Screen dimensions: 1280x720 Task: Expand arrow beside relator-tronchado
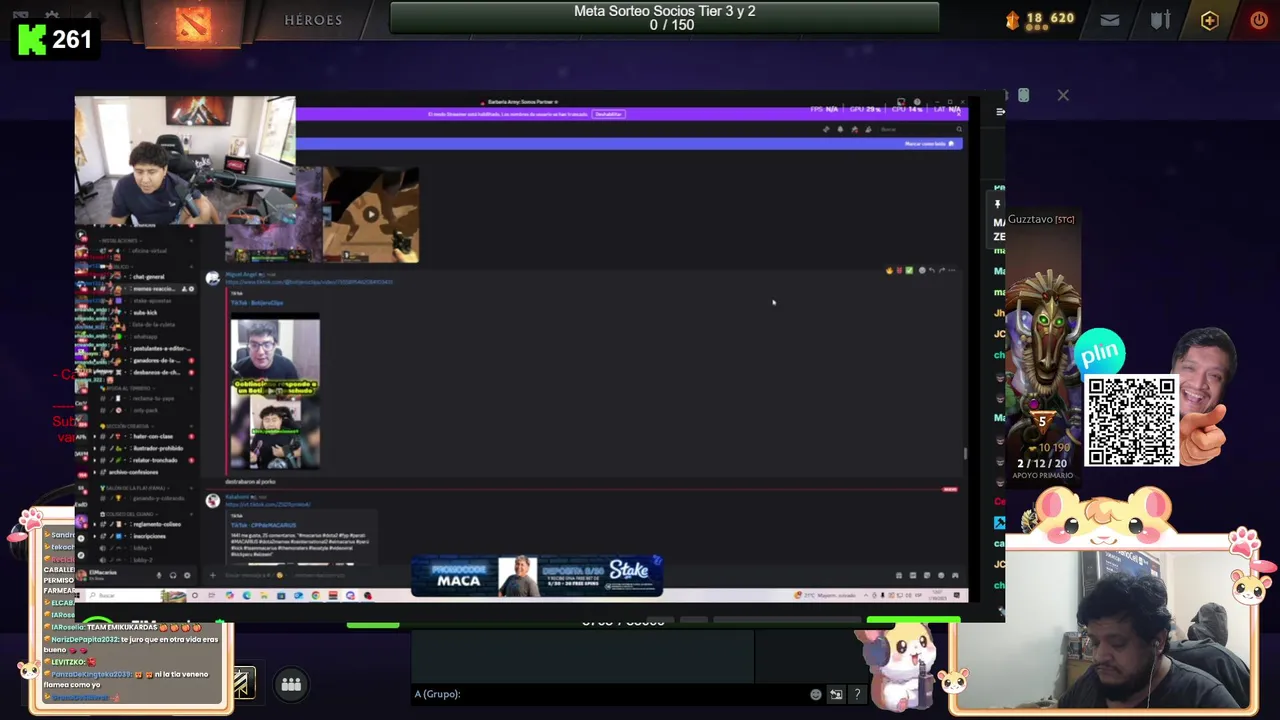(x=94, y=460)
